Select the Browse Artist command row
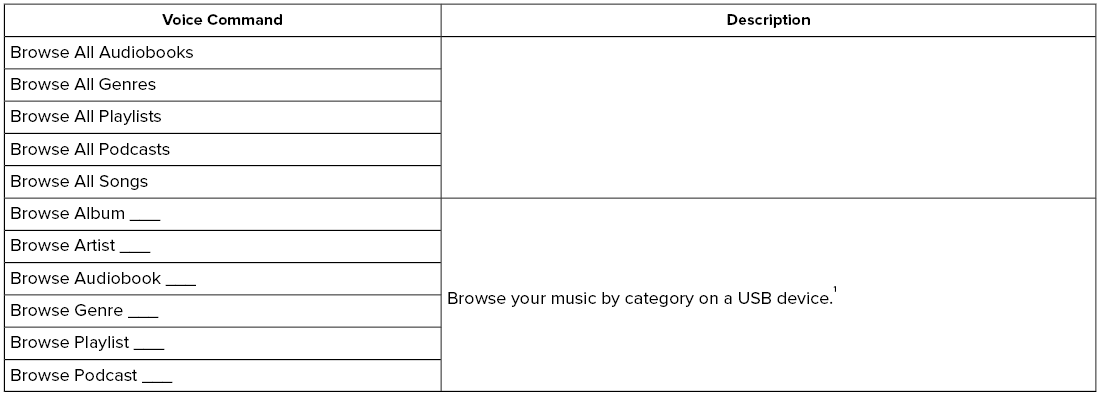The image size is (1102, 396). coord(222,246)
